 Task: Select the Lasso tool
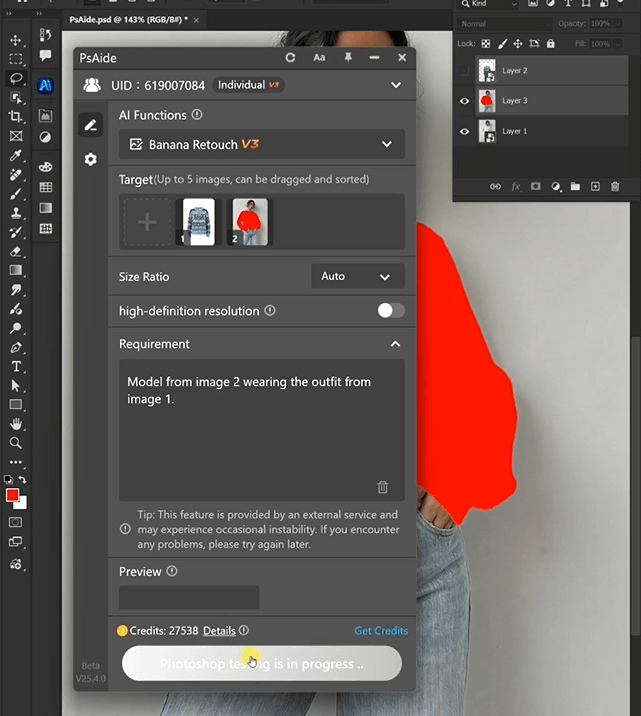coord(16,79)
